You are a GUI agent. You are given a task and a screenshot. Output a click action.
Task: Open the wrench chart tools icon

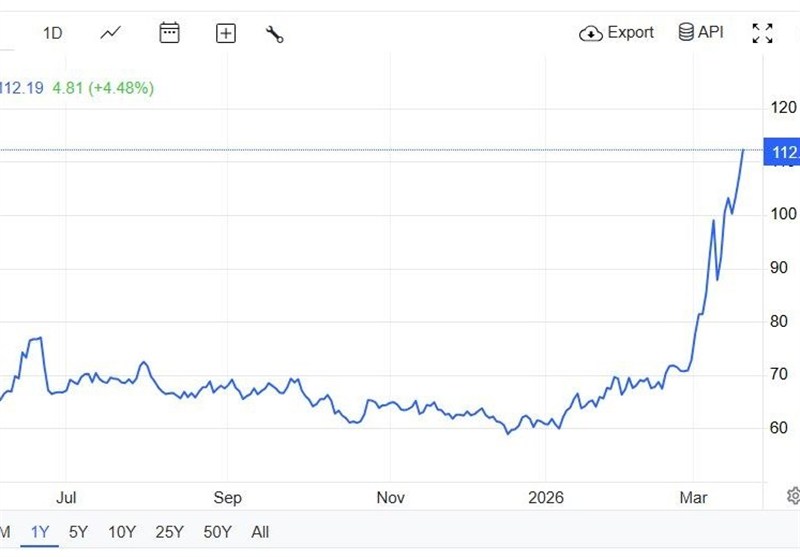(275, 33)
